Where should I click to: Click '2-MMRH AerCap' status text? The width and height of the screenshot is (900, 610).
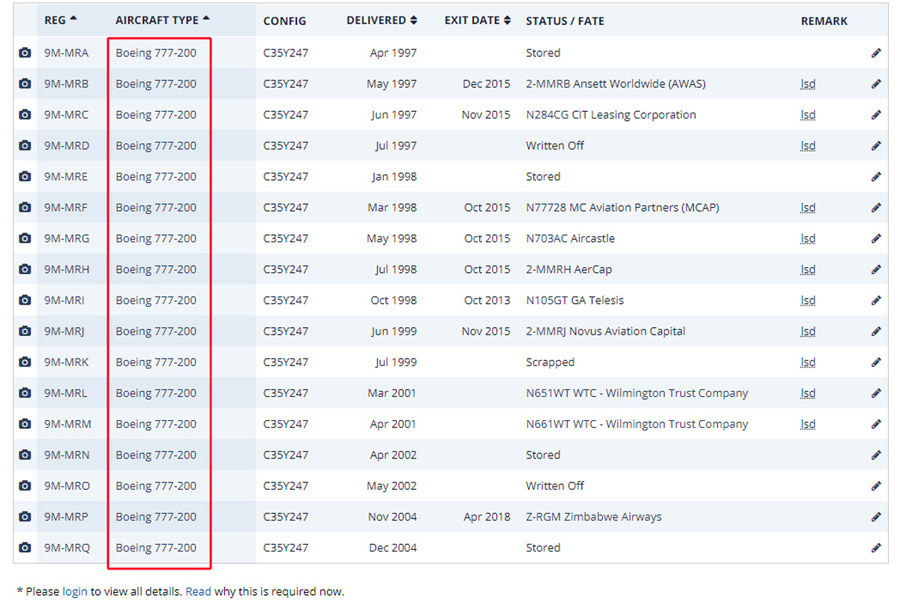point(569,270)
